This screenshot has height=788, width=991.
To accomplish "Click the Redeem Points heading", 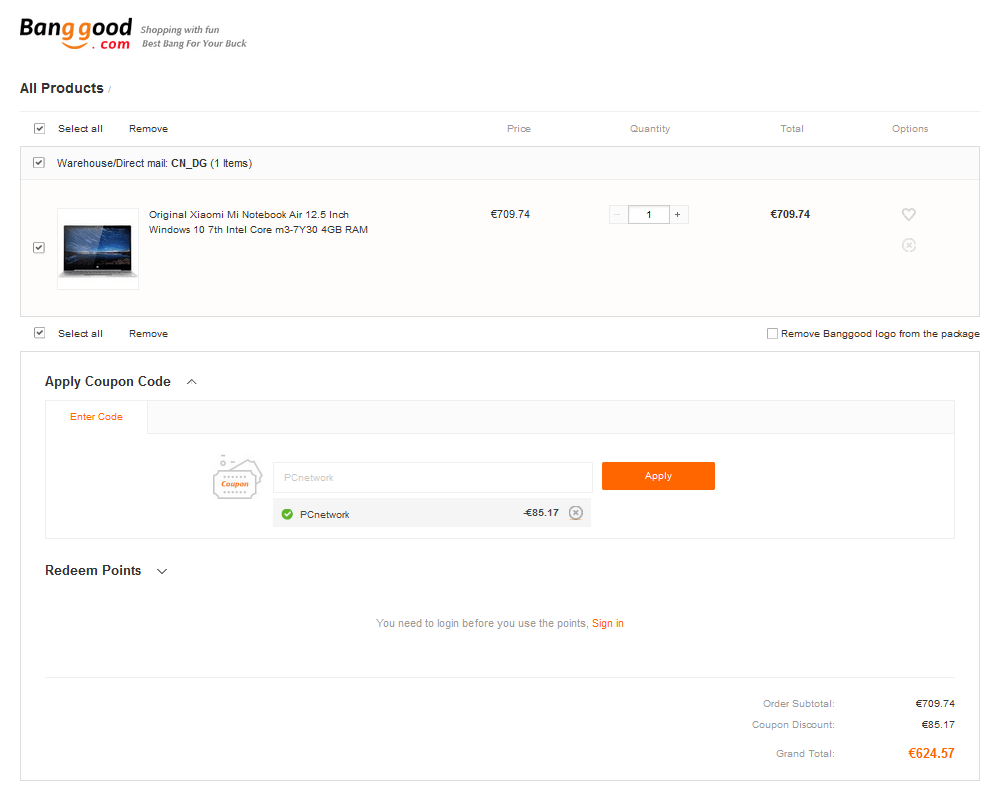I will click(93, 571).
